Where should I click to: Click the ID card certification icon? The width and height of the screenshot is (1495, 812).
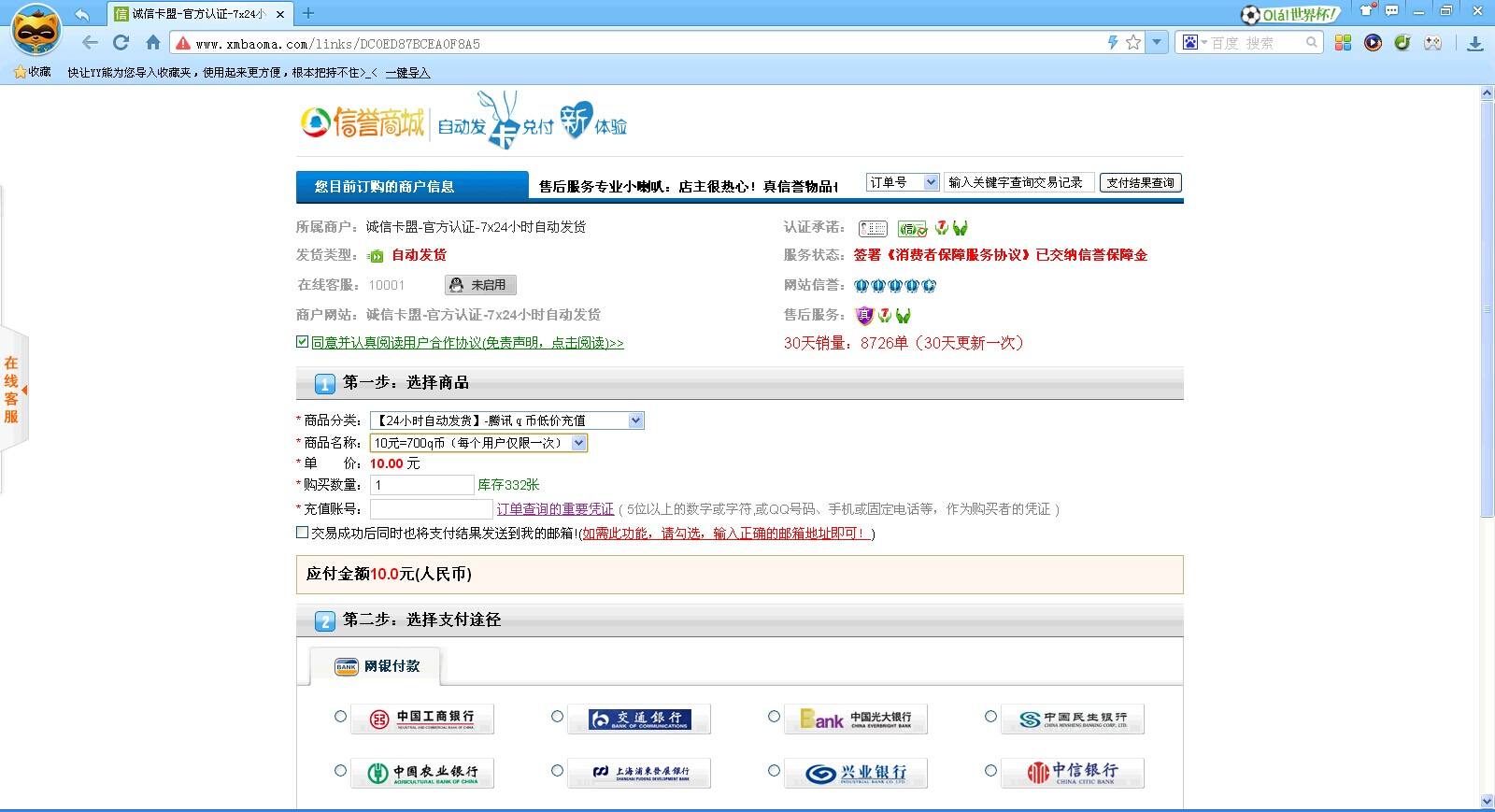point(873,228)
